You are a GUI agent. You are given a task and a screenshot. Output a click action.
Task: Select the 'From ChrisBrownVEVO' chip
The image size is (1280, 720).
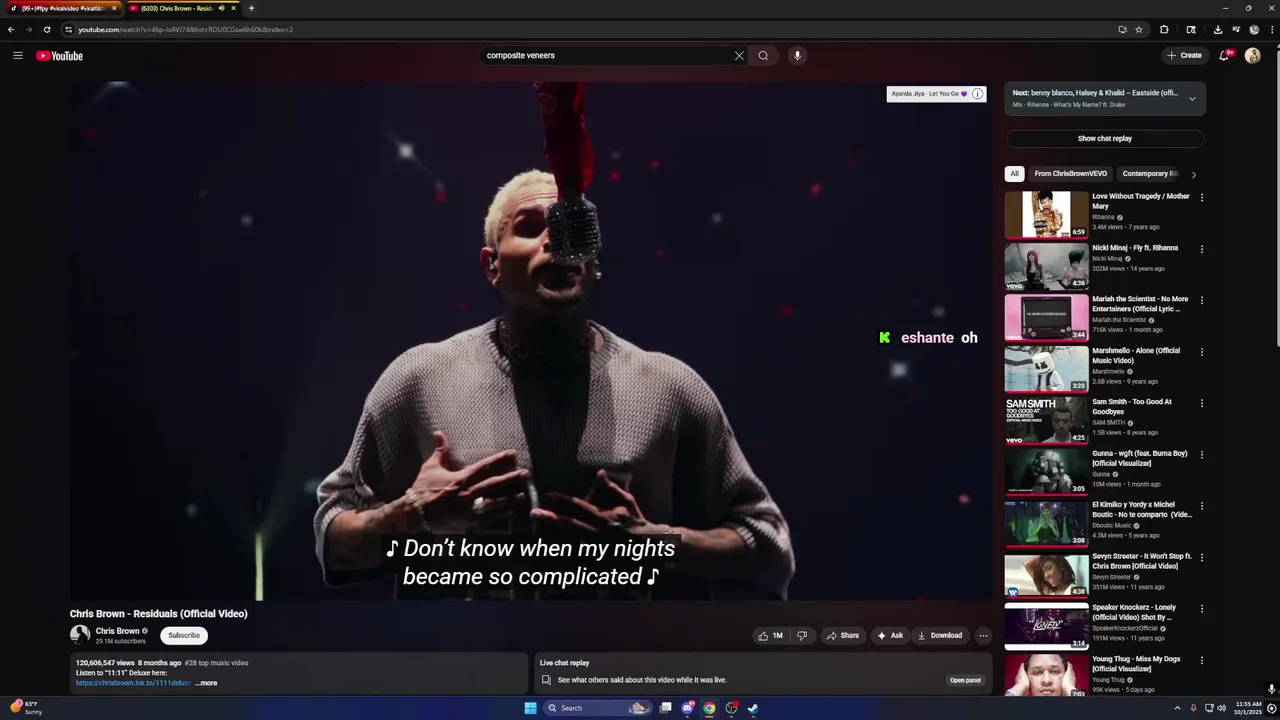coord(1070,174)
